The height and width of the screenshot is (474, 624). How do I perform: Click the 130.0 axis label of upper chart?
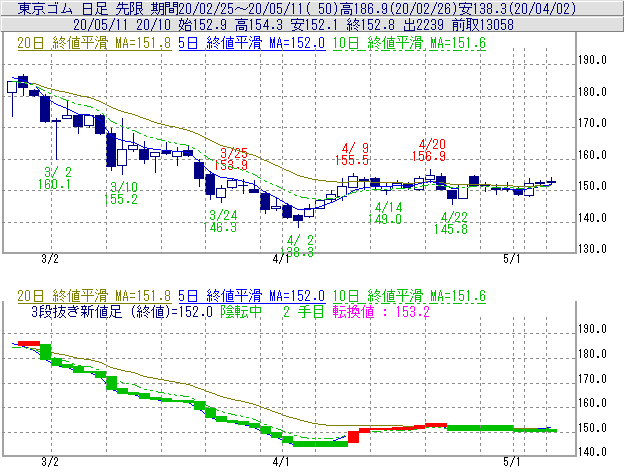point(593,249)
